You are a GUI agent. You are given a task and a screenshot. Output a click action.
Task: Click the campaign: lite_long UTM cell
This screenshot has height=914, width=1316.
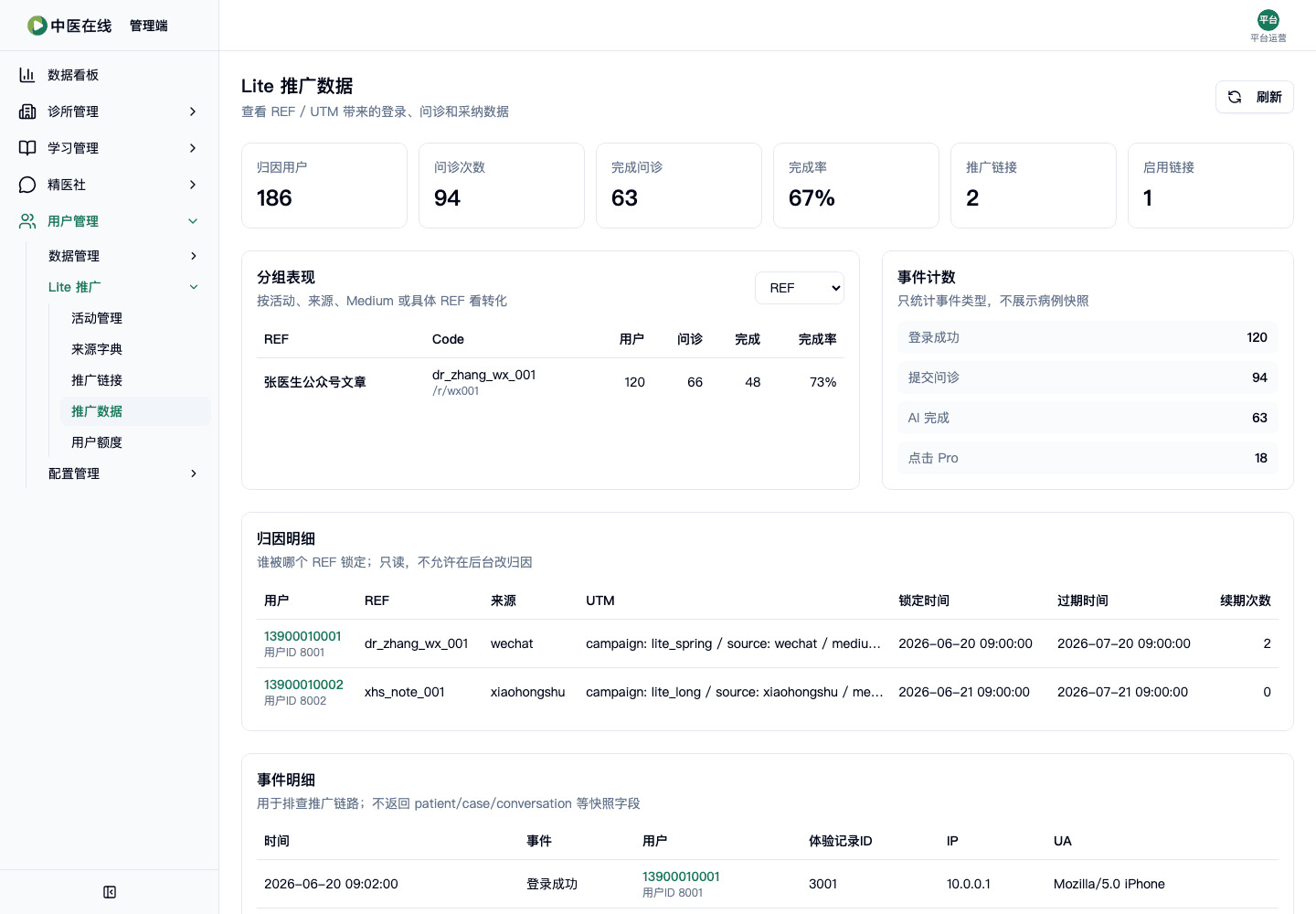[x=734, y=692]
